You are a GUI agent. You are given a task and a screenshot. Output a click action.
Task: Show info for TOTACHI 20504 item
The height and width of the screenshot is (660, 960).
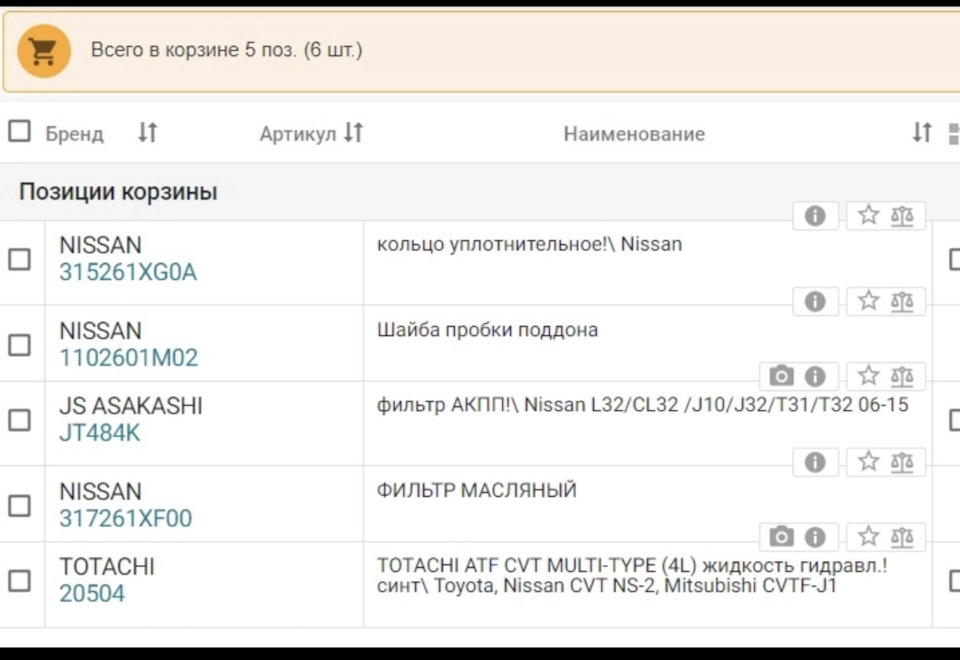tap(815, 537)
